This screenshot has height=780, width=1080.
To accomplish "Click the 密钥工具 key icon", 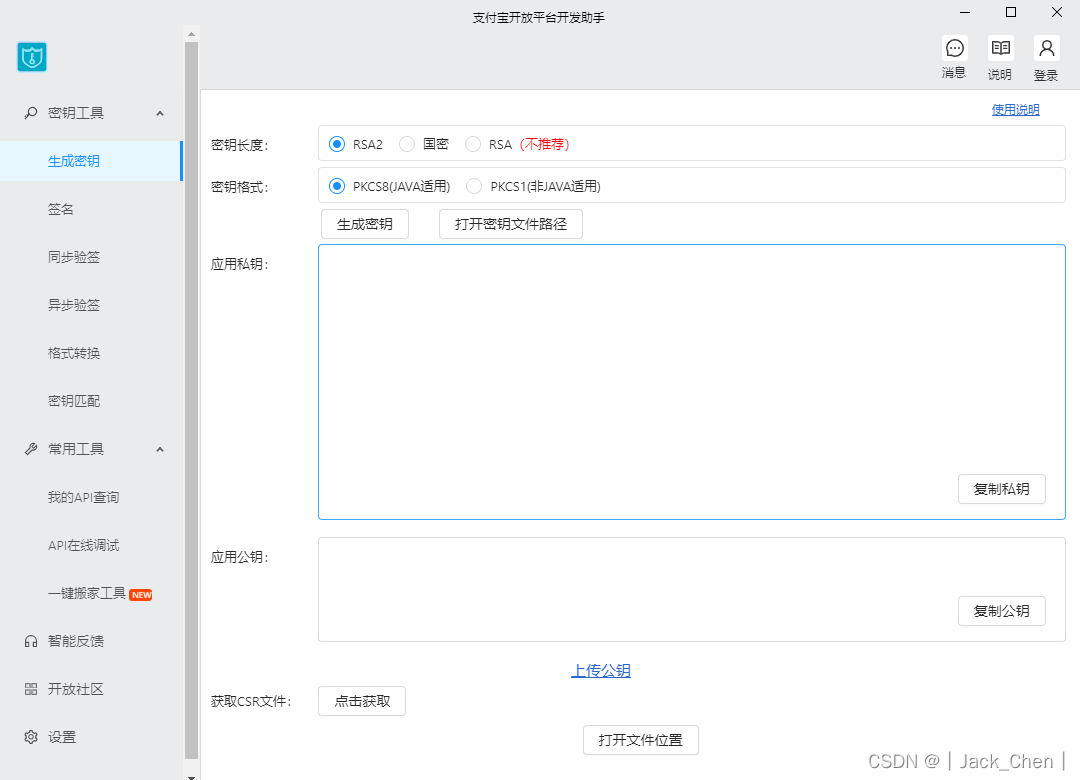I will pyautogui.click(x=31, y=113).
